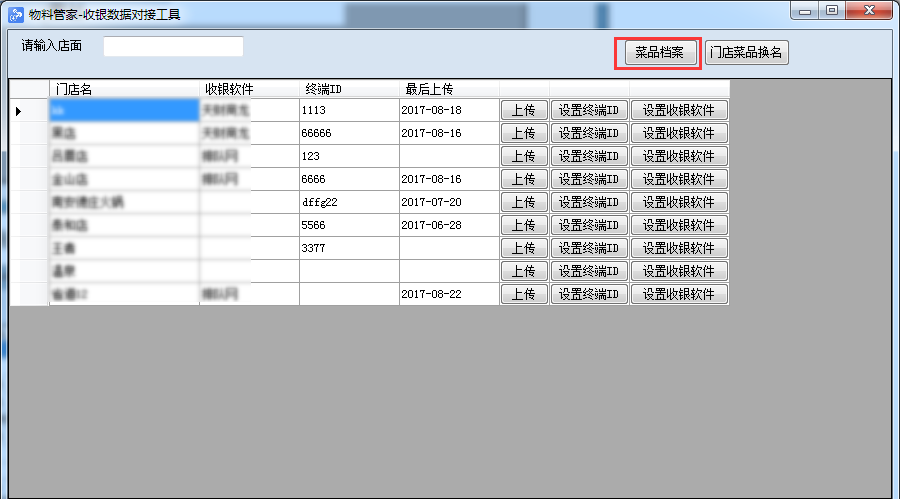Click the app icon in title bar

(x=16, y=14)
